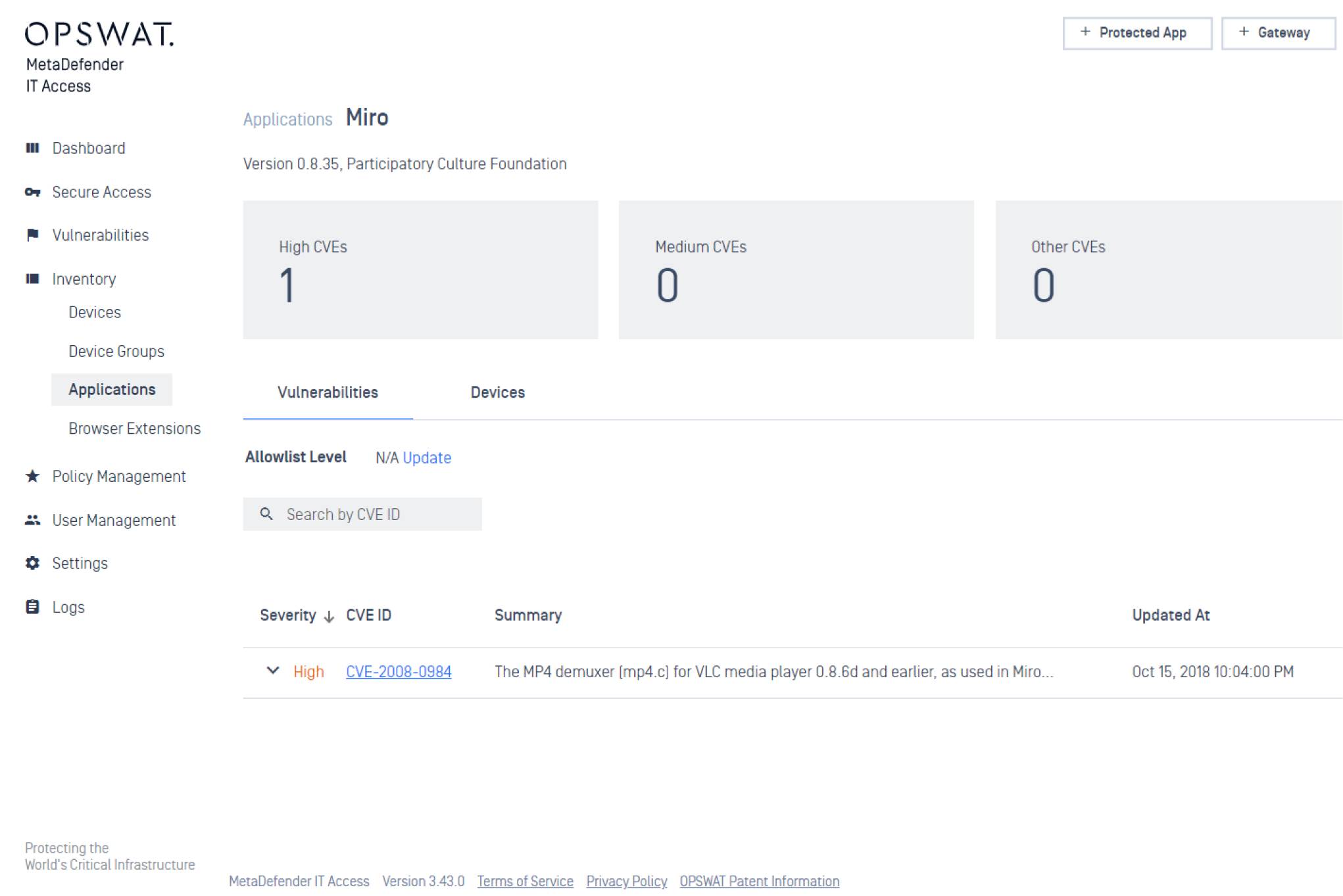
Task: Click the search magnifier icon
Action: [266, 514]
